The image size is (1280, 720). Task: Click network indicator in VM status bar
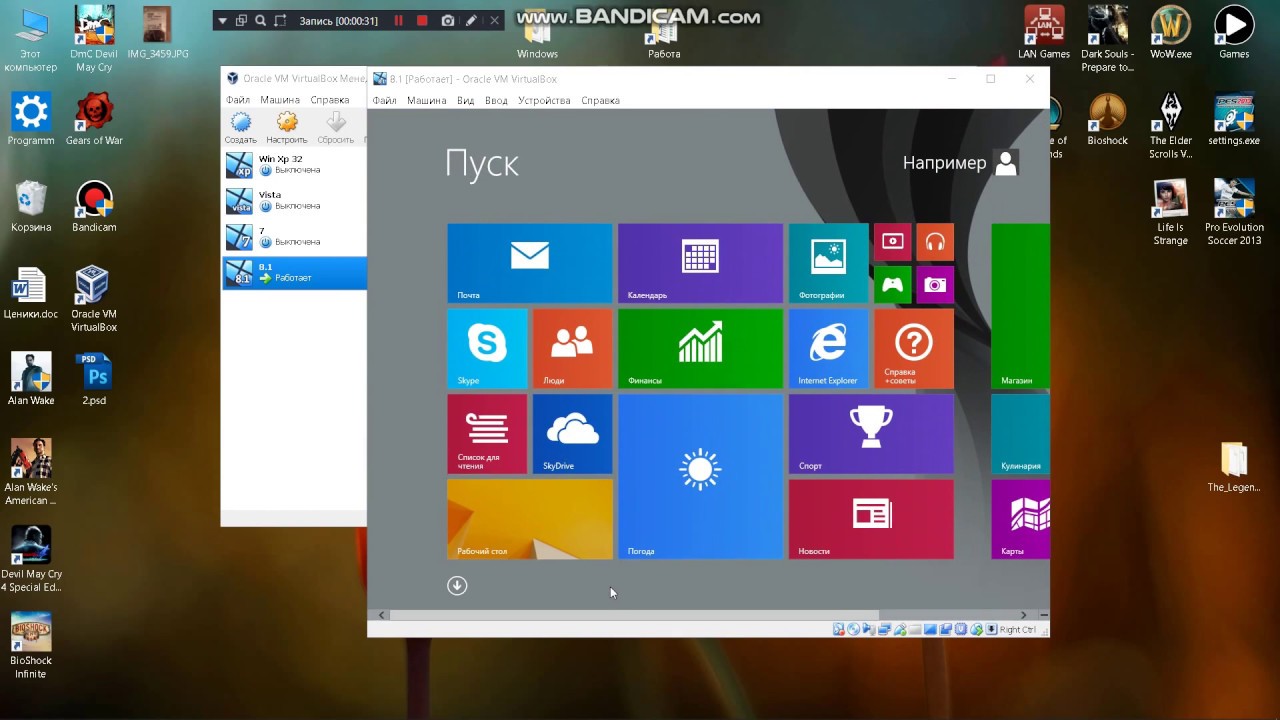(x=884, y=629)
